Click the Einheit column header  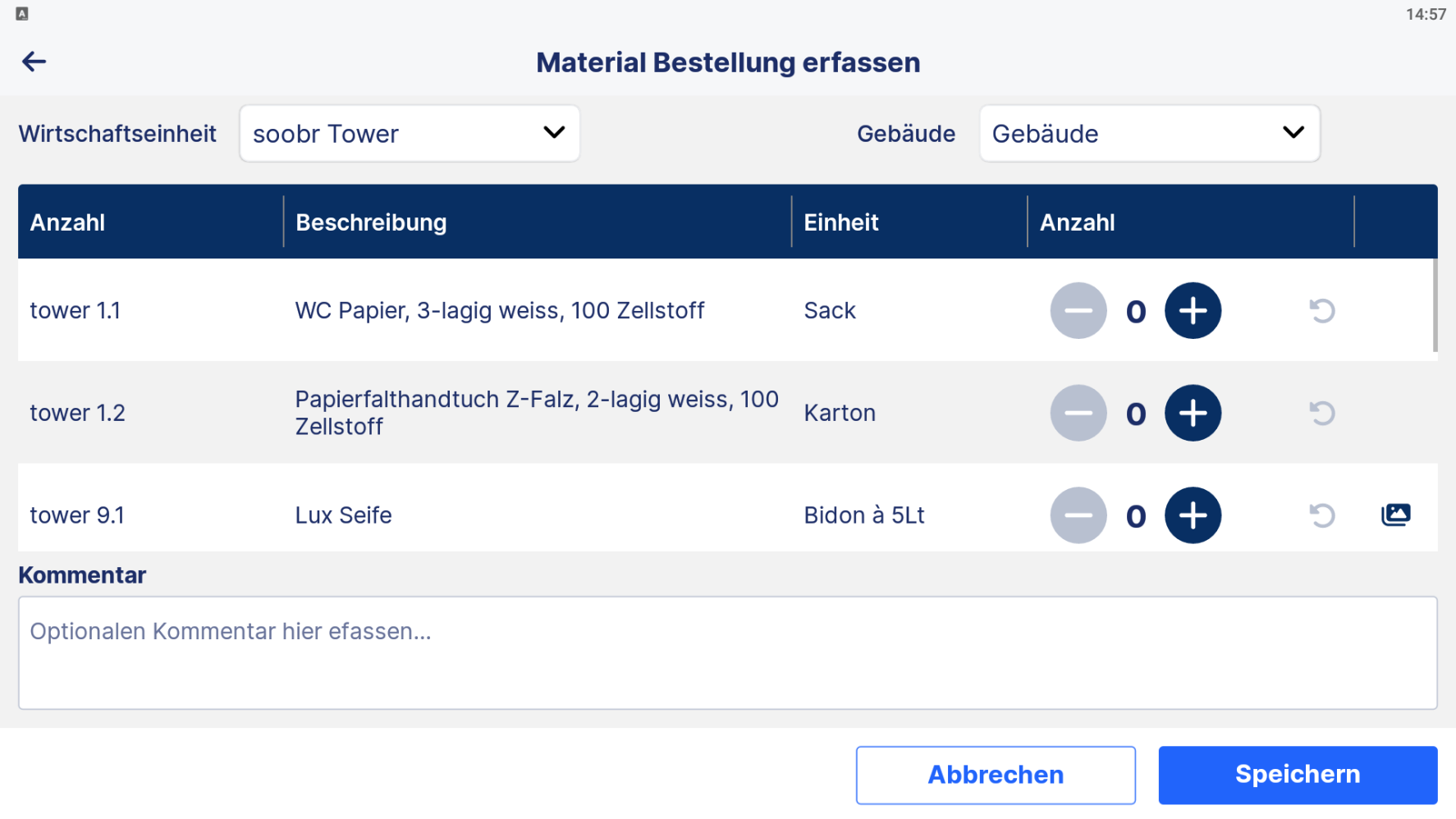pos(841,222)
